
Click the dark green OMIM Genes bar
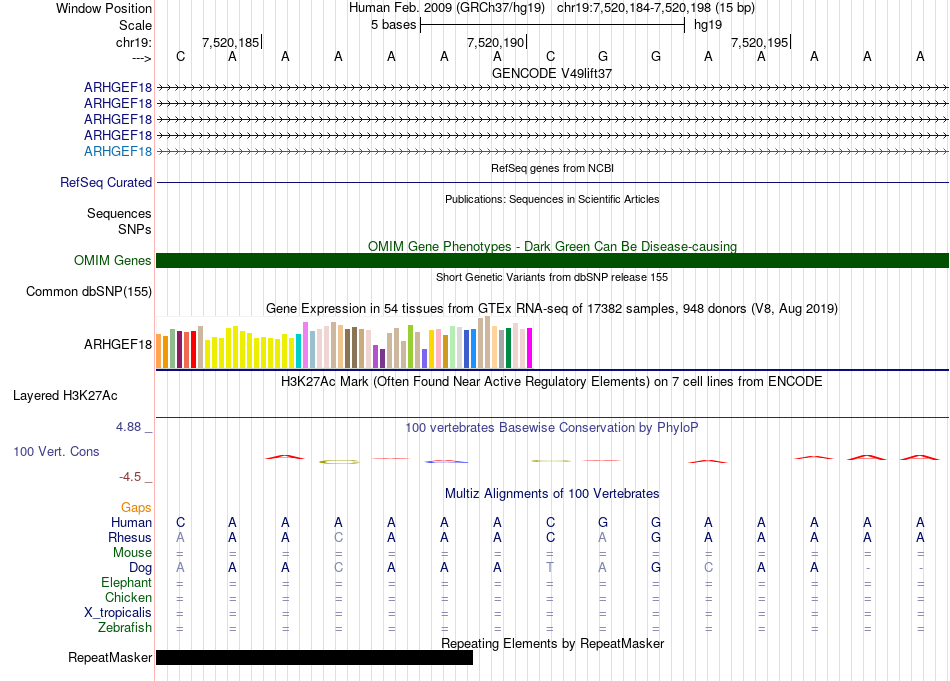pyautogui.click(x=552, y=261)
